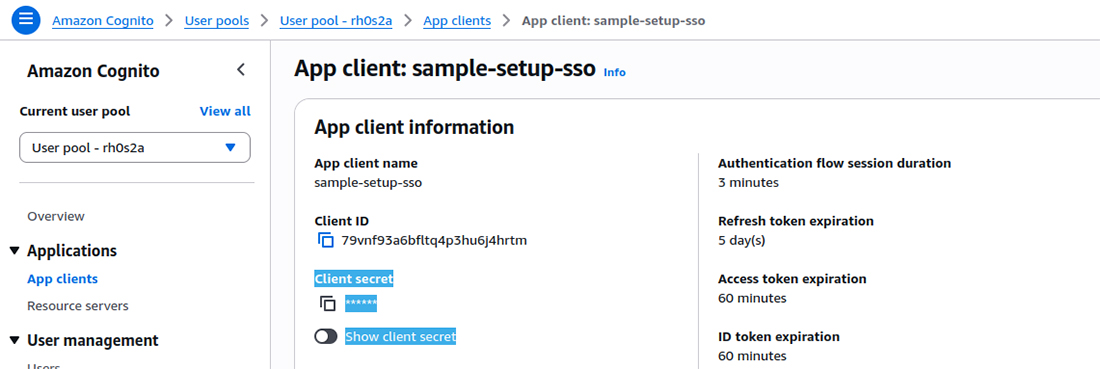Click the Access token expiration 60 minutes value
1100x369 pixels.
752,298
